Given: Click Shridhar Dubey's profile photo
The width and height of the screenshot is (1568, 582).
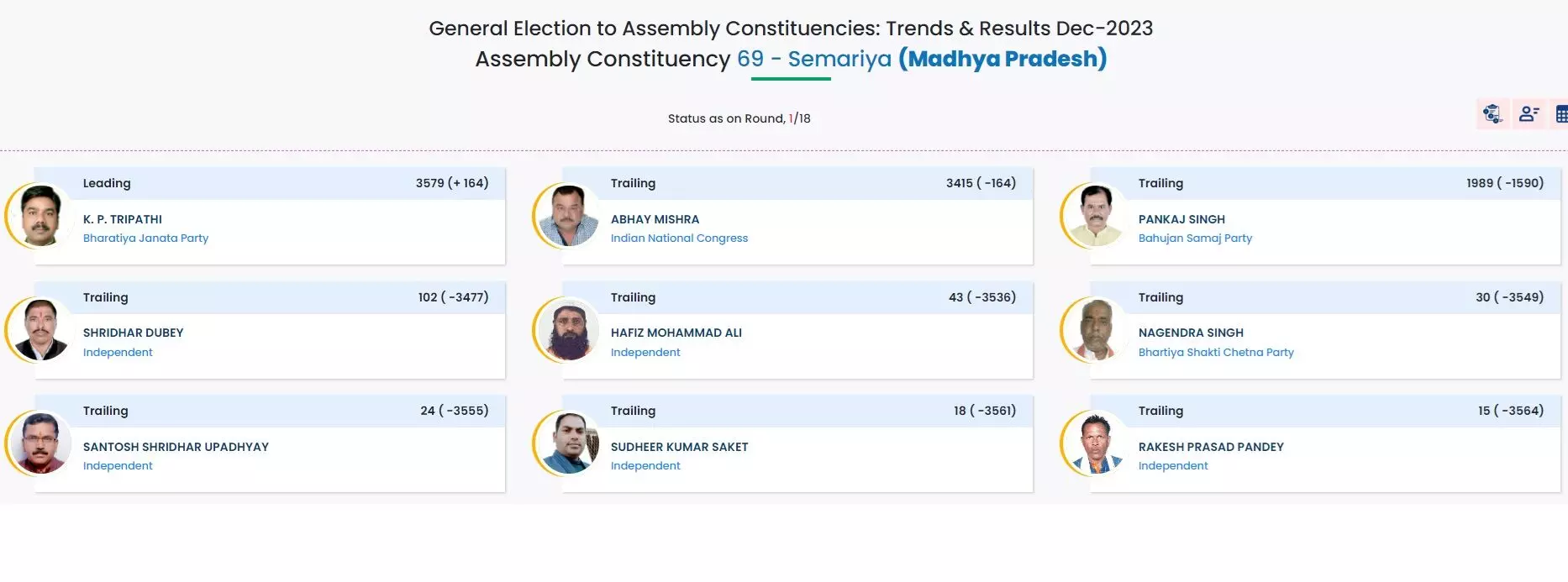Looking at the screenshot, I should click(39, 329).
